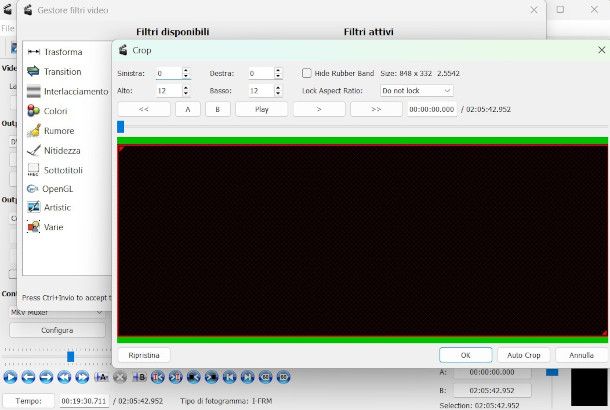Go to previous cut point icon
This screenshot has width=610, height=410.
[158, 377]
